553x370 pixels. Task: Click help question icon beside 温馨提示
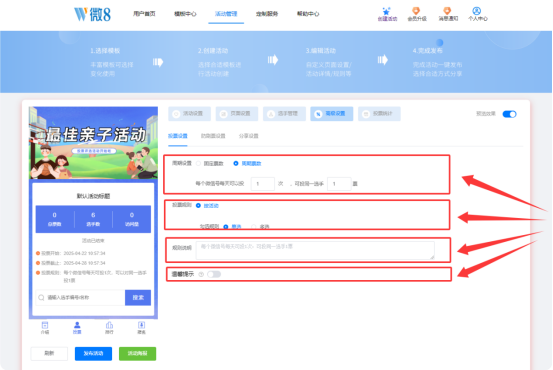[201, 274]
